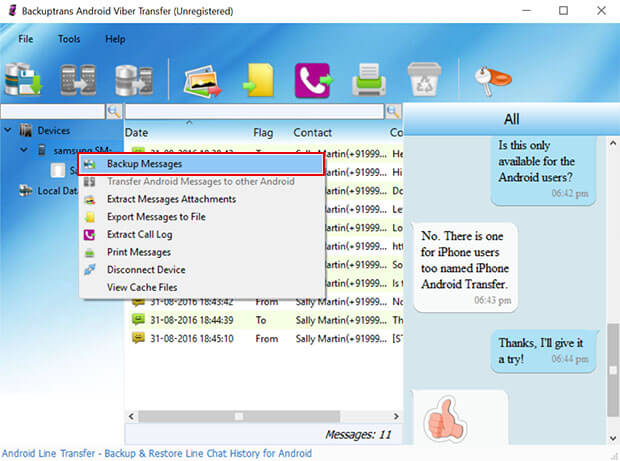Click the purple extract call log icon

click(314, 80)
